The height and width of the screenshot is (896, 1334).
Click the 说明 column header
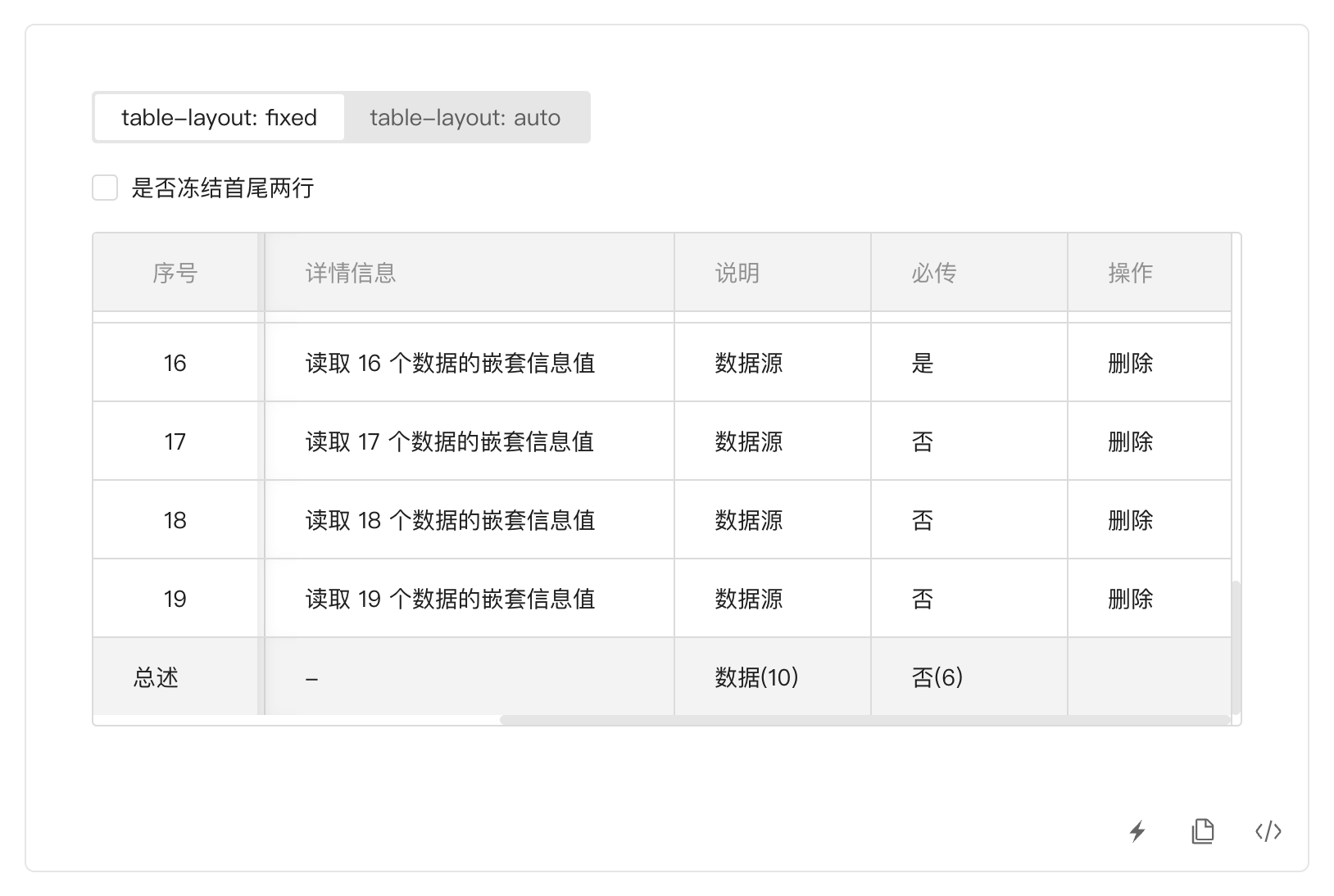737,273
